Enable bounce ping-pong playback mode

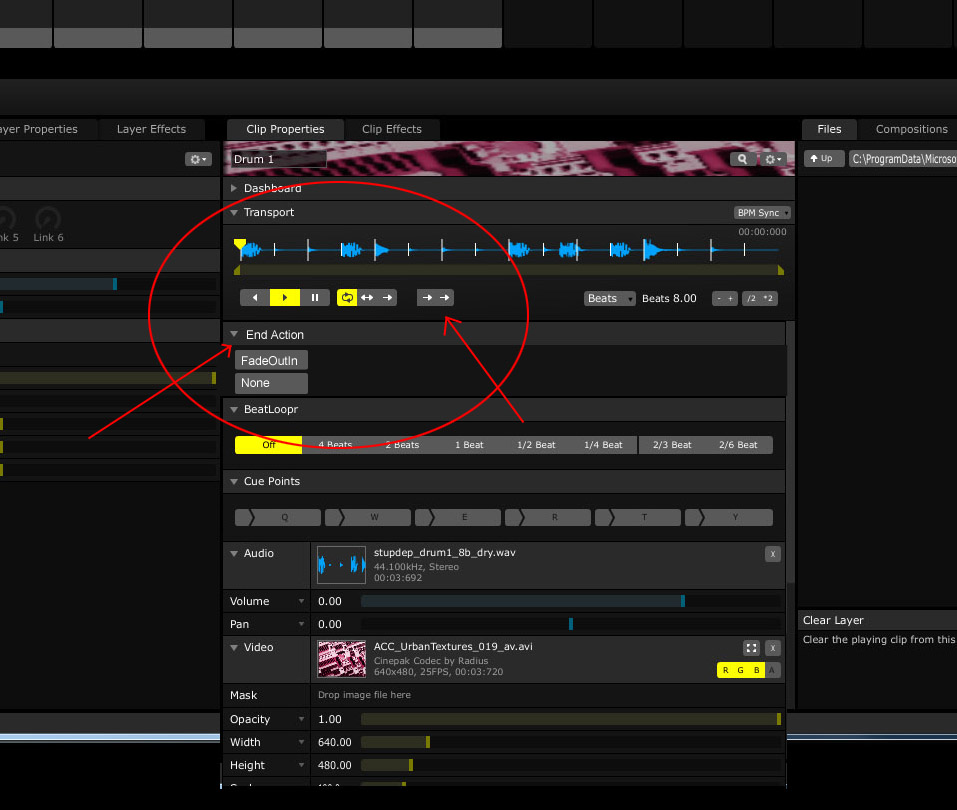(x=368, y=297)
